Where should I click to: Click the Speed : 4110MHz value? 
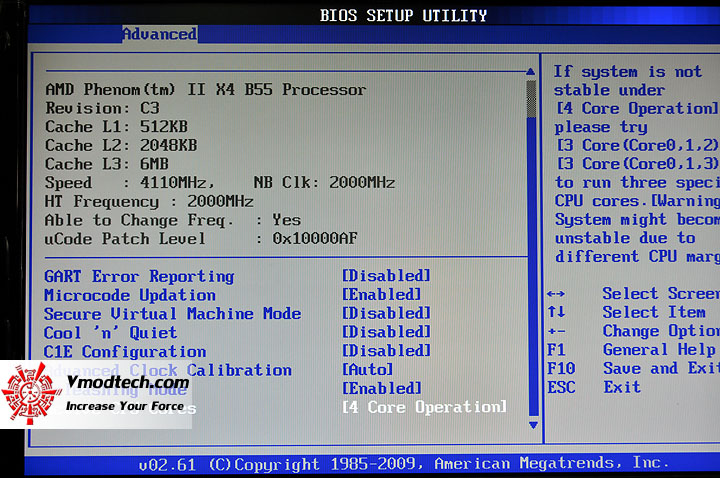[130, 183]
